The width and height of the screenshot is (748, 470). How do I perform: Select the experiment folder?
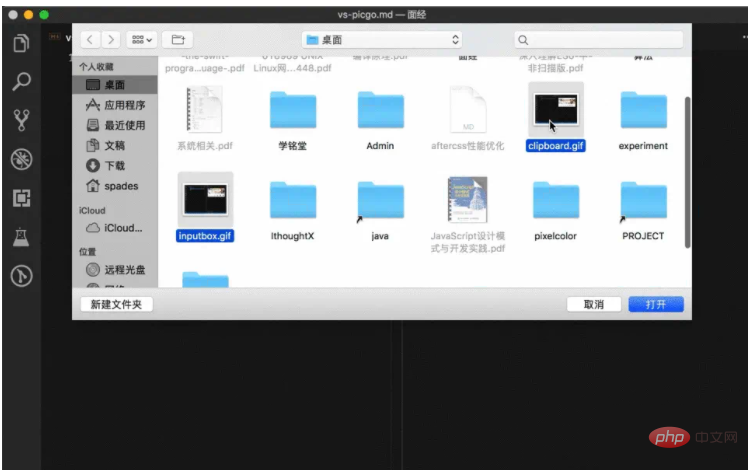coord(644,110)
